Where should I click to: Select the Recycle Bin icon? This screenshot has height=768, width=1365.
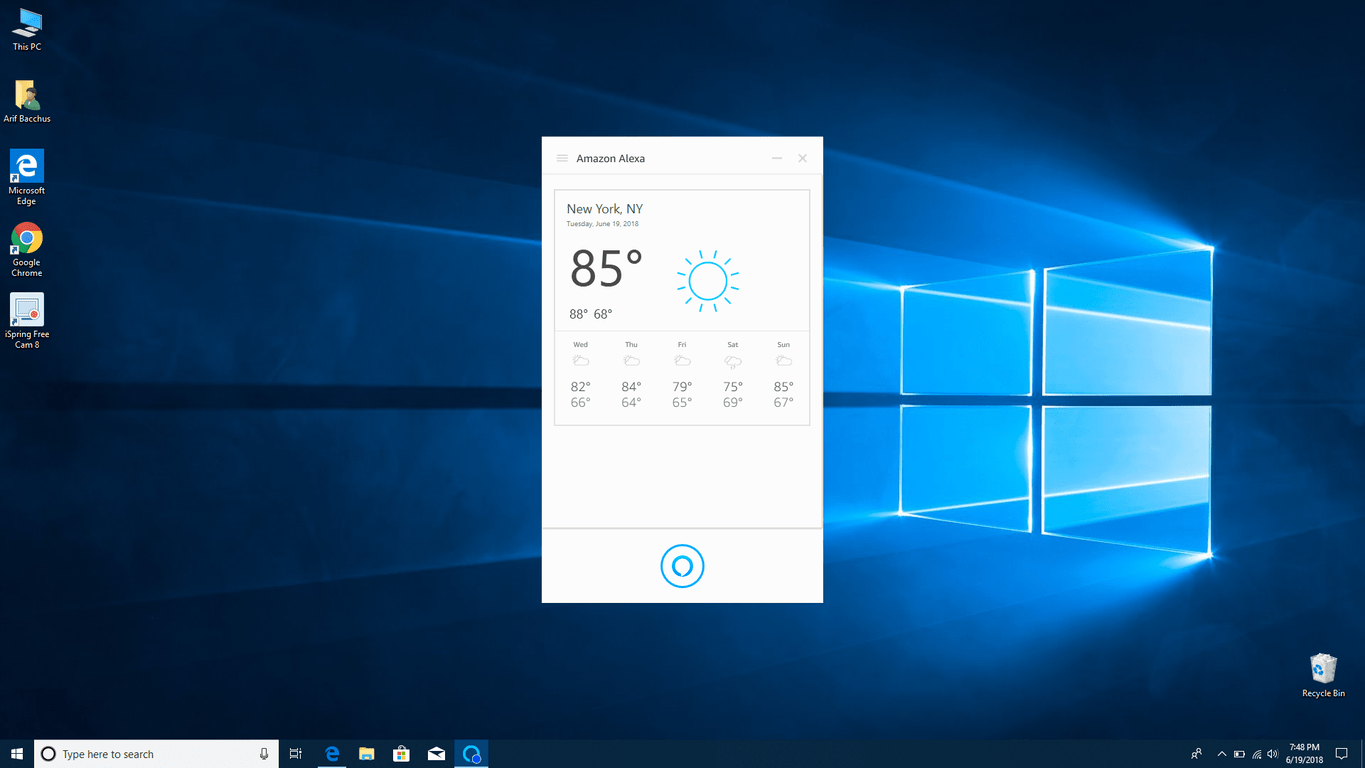click(1323, 675)
